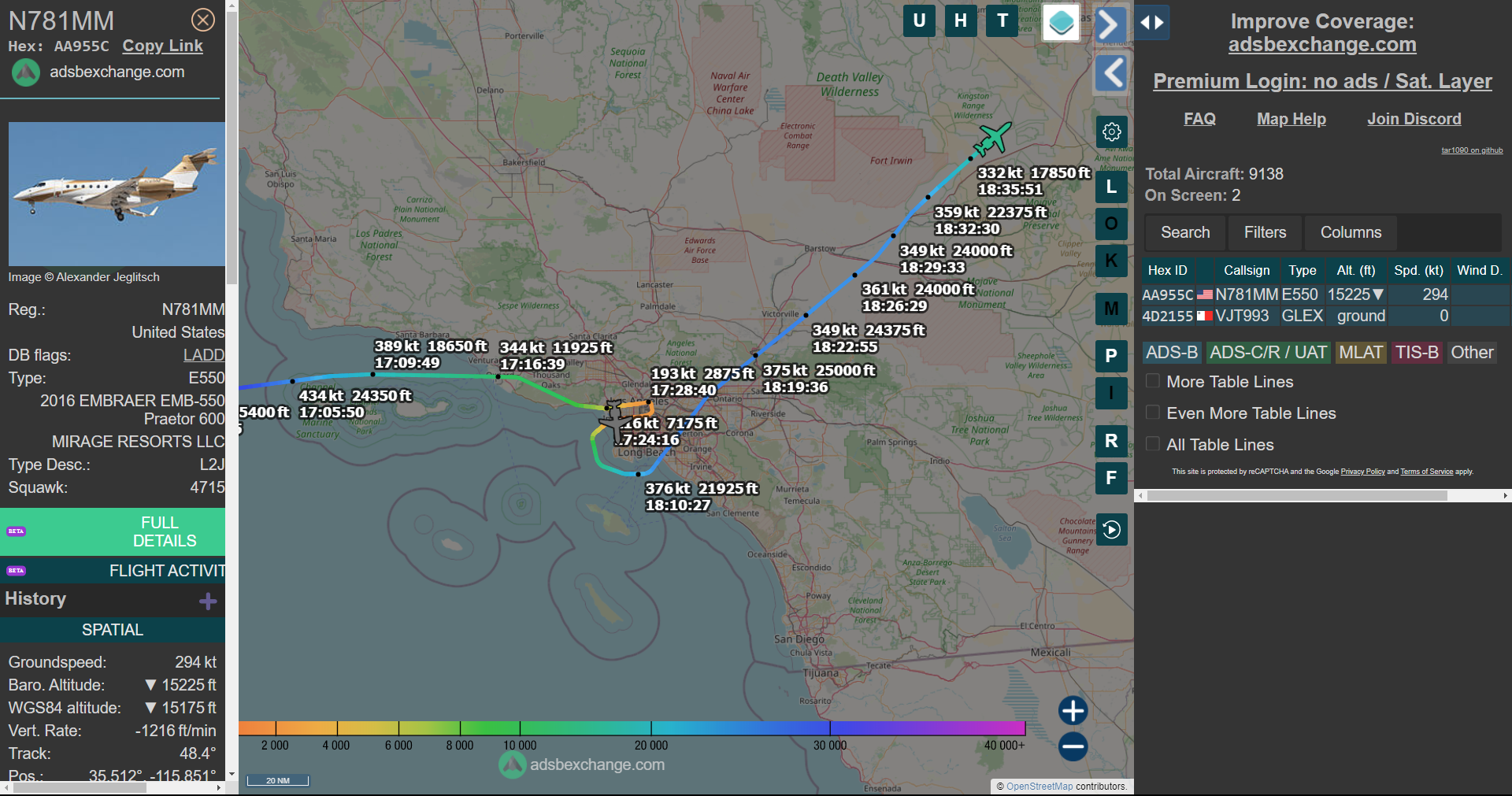
Task: Switch to the Search tab
Action: click(1185, 232)
